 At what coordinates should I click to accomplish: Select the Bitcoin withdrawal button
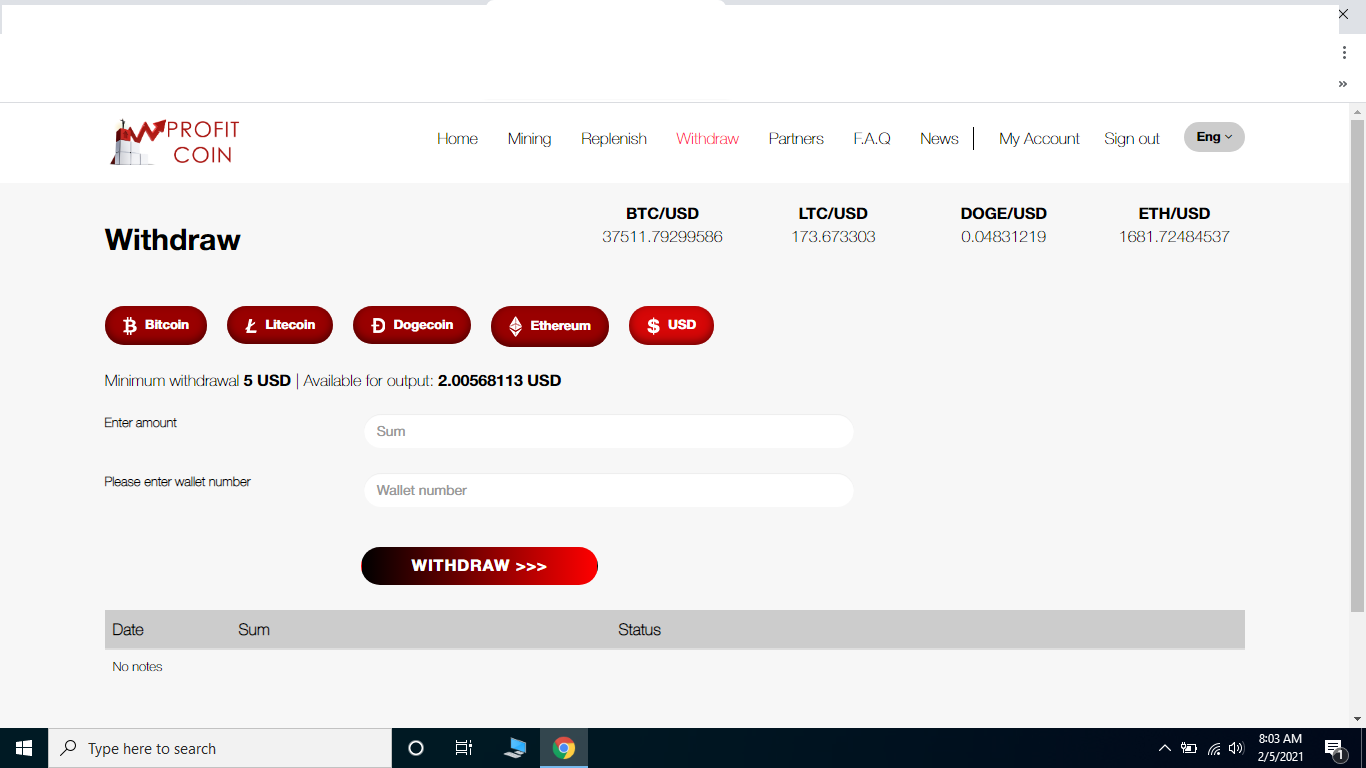(156, 325)
